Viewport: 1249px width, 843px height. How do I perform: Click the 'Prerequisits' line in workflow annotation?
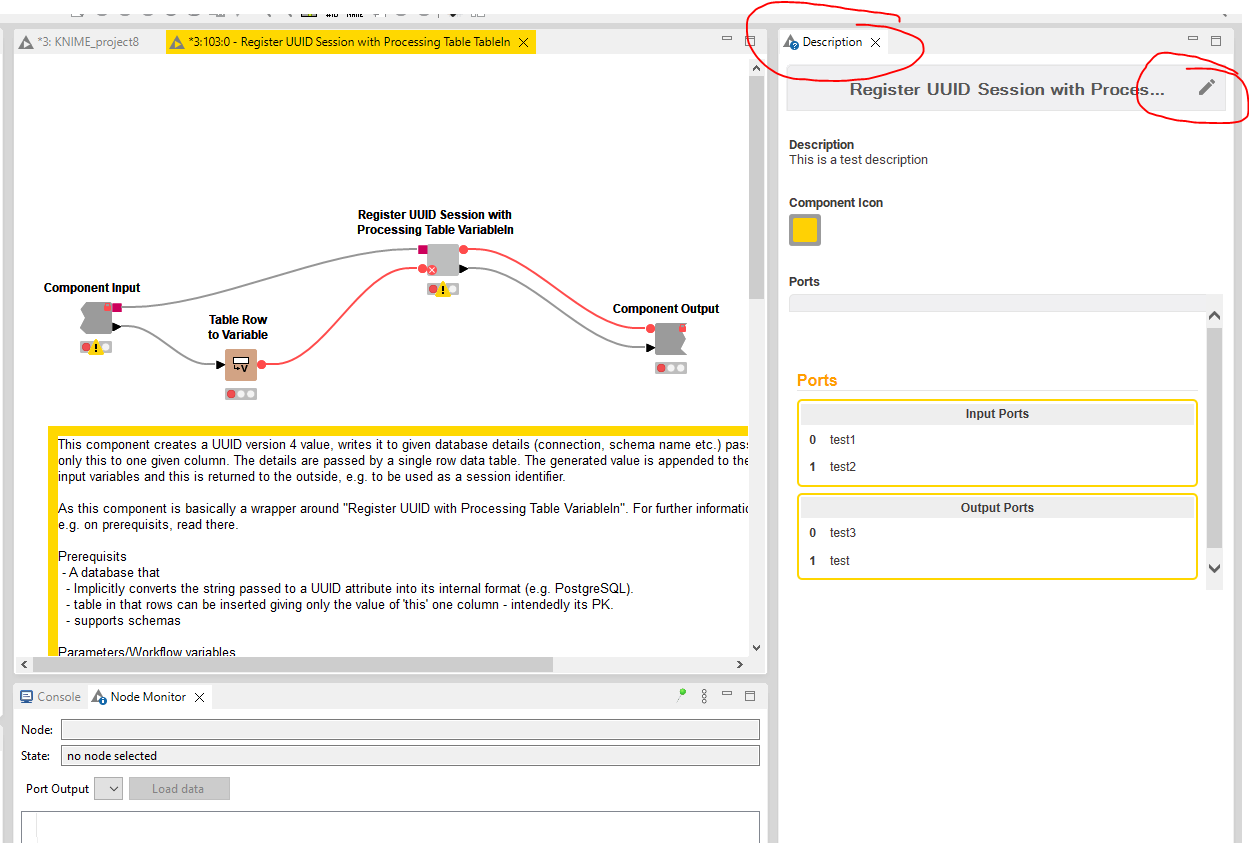tap(92, 557)
